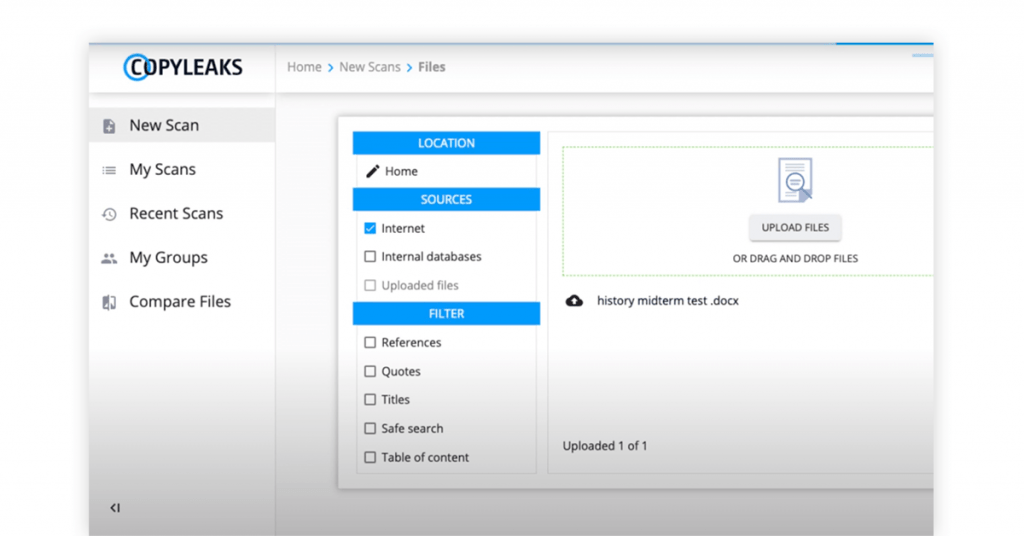The width and height of the screenshot is (1024, 536).
Task: Go to Home in the breadcrumb
Action: [304, 67]
